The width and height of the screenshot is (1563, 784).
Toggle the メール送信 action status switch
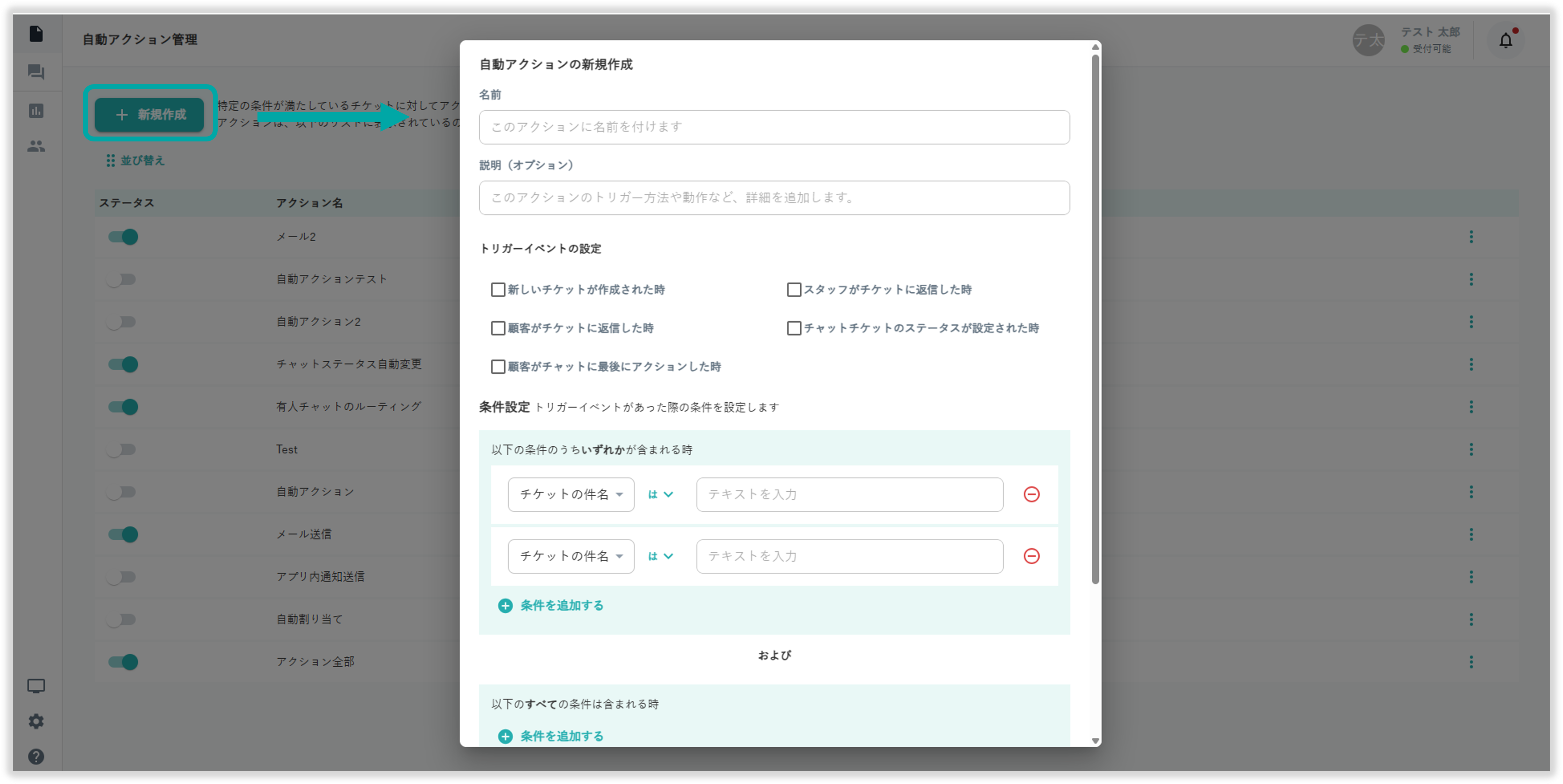click(x=123, y=534)
